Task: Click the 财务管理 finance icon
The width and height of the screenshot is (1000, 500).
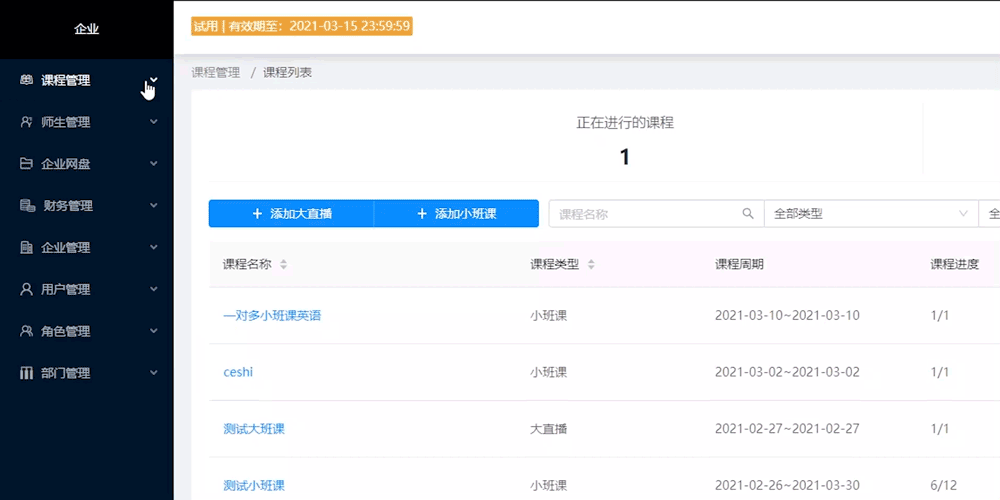Action: 27,206
